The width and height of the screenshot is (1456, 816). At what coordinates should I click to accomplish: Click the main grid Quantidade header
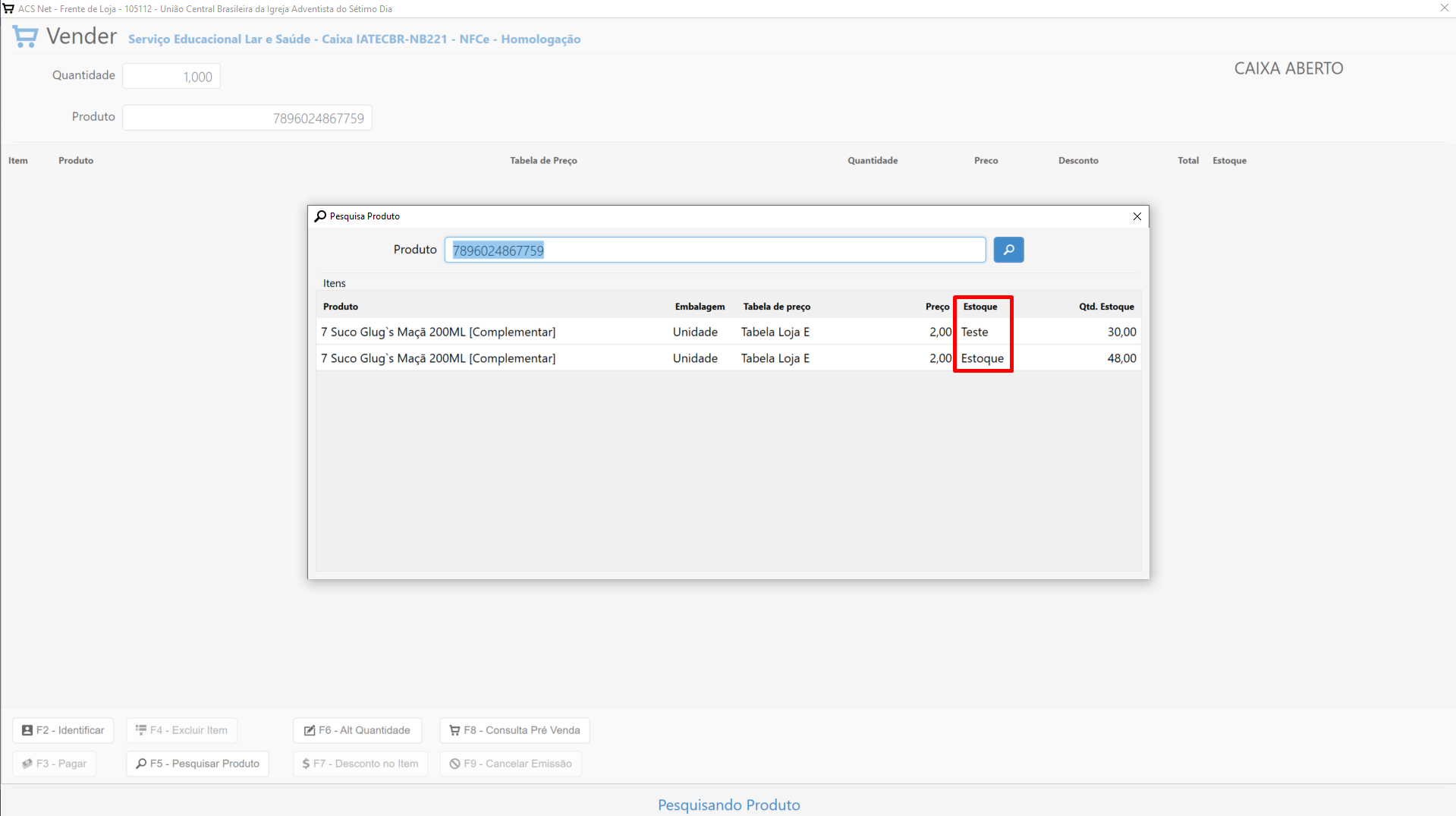click(x=873, y=160)
